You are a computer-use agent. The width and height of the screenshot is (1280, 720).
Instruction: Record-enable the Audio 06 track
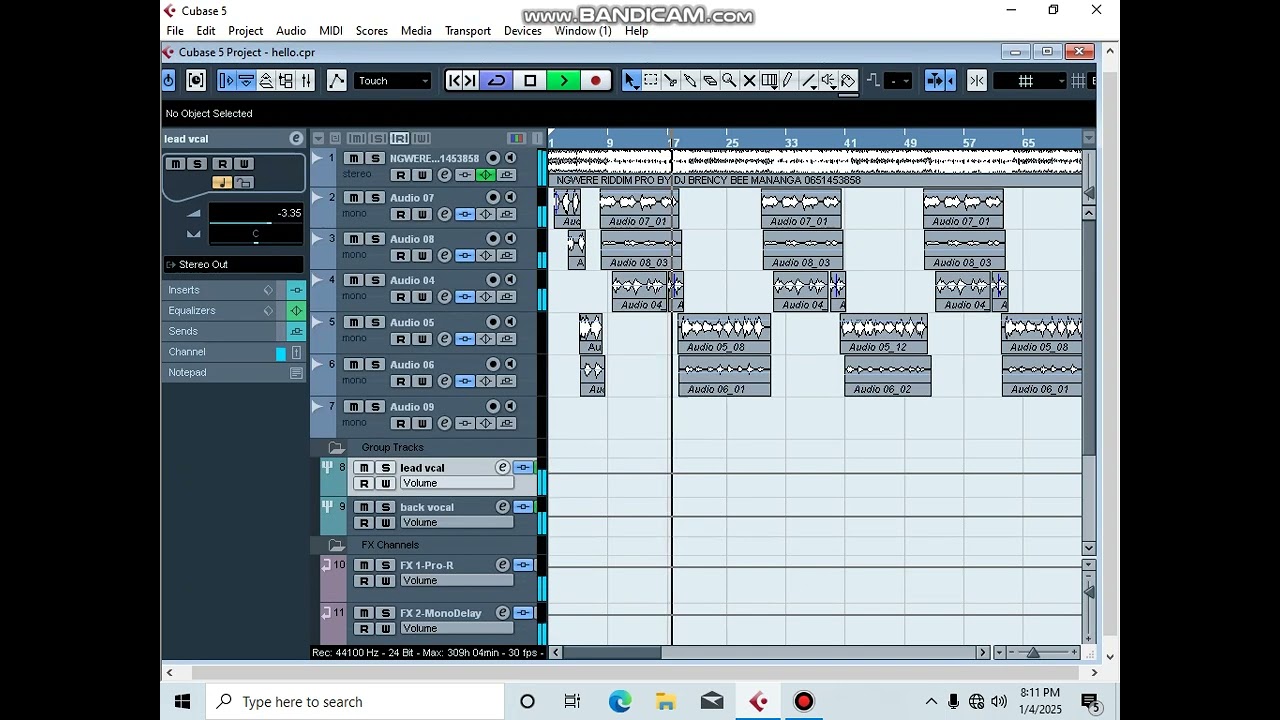pos(493,364)
